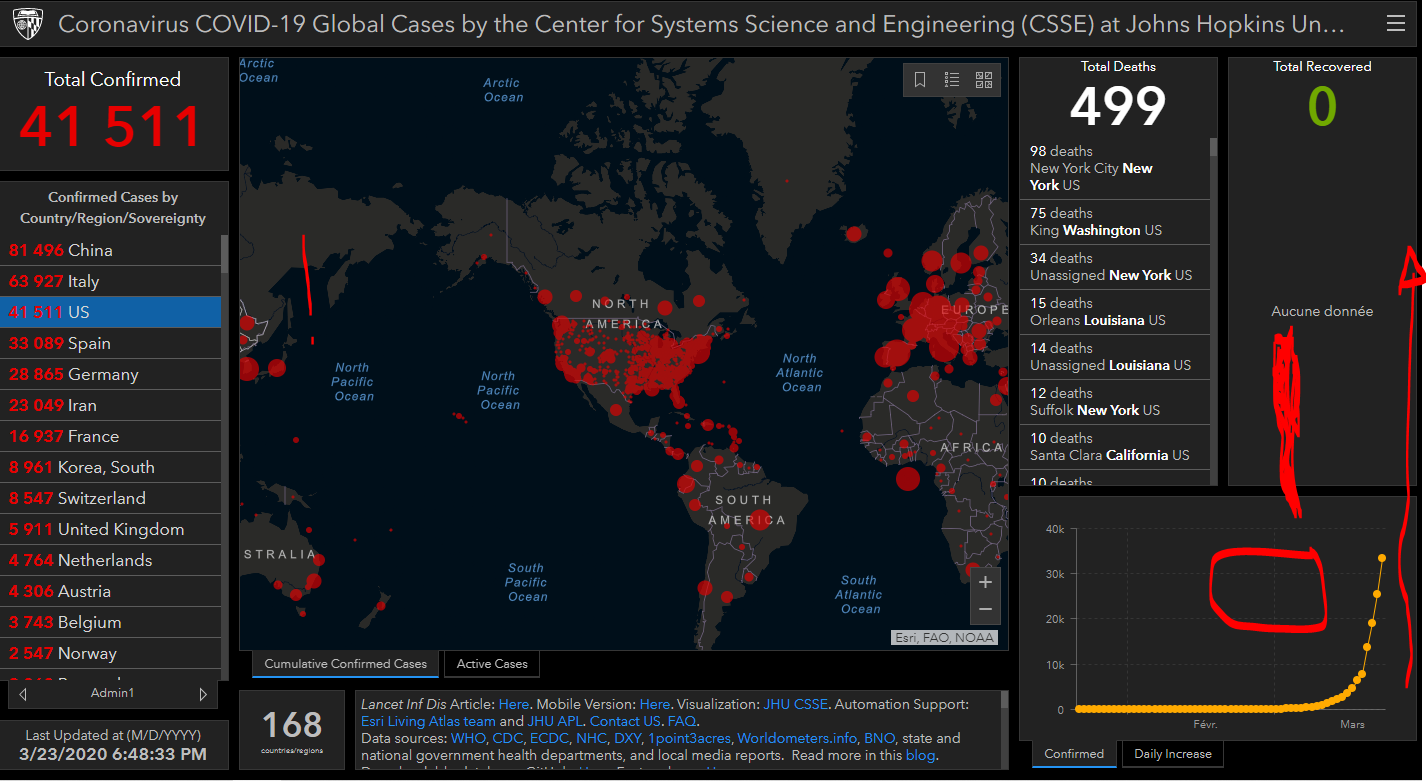Select Norway in the country list
This screenshot has width=1426, height=781.
coord(110,653)
